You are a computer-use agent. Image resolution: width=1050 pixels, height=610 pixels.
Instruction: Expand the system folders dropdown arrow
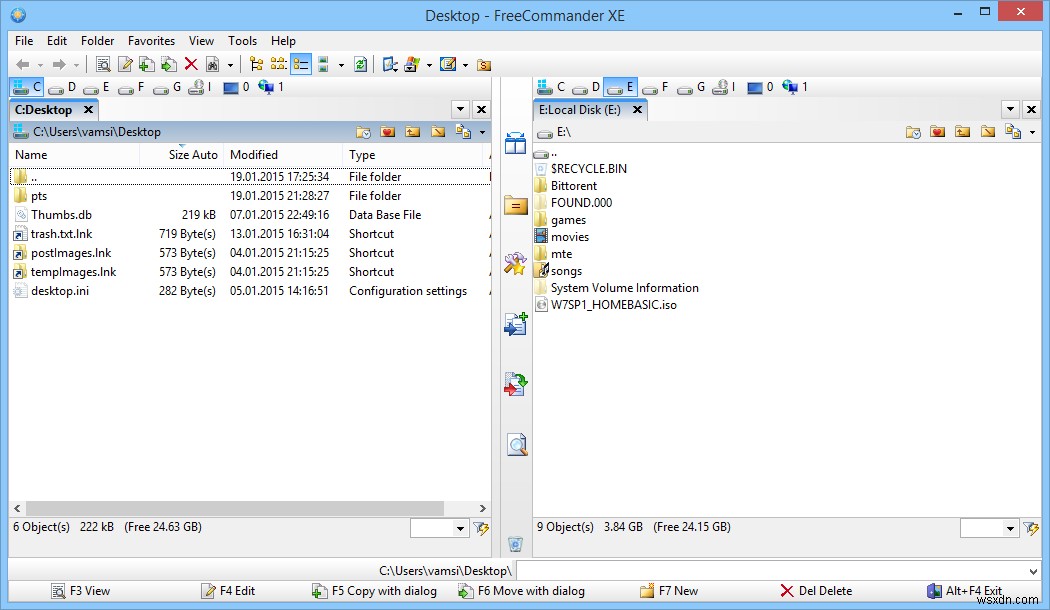429,65
